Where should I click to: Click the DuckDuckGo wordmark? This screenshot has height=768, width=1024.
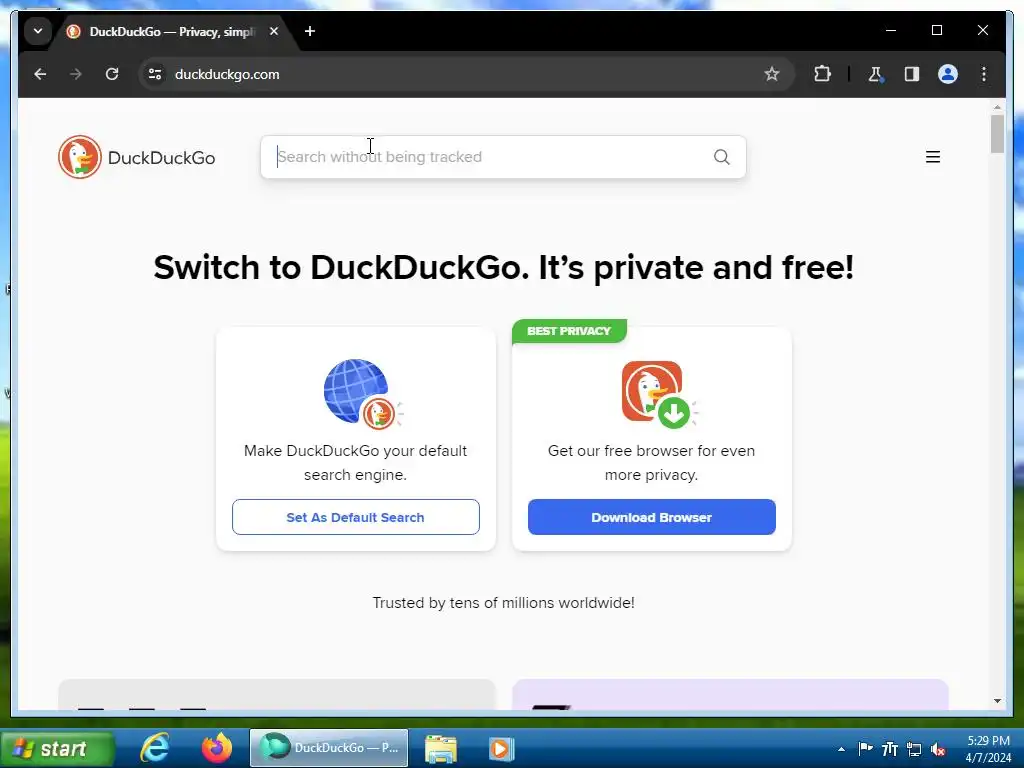click(161, 158)
